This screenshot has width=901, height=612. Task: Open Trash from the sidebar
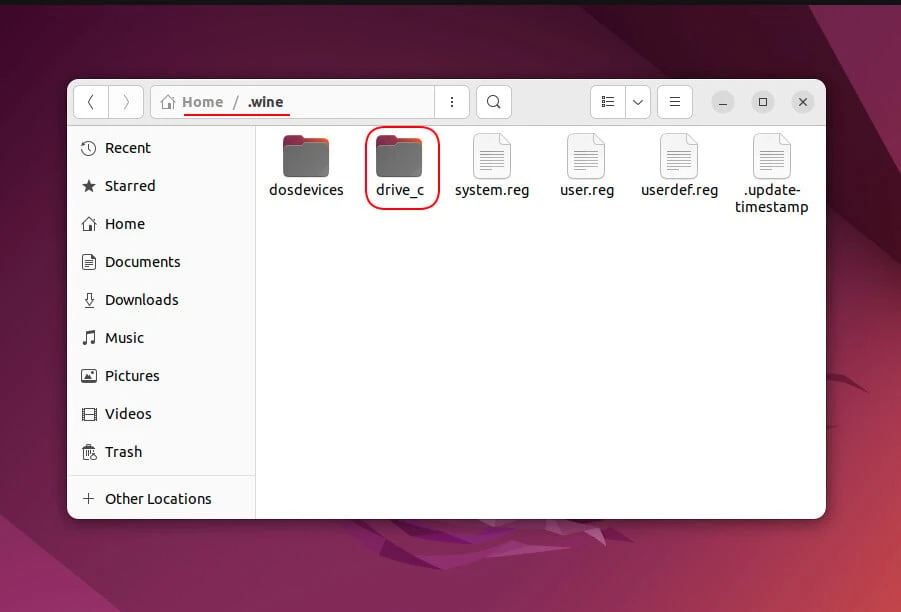[123, 452]
